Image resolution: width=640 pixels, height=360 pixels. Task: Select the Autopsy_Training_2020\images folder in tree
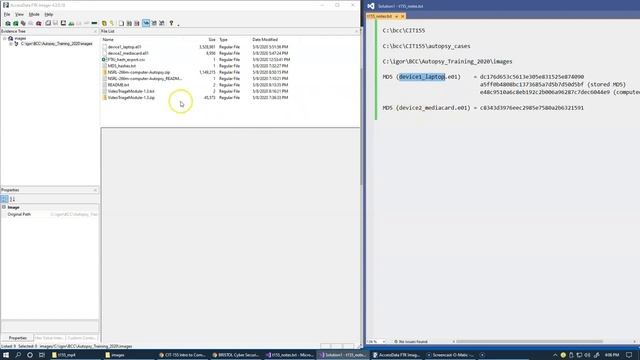57,44
